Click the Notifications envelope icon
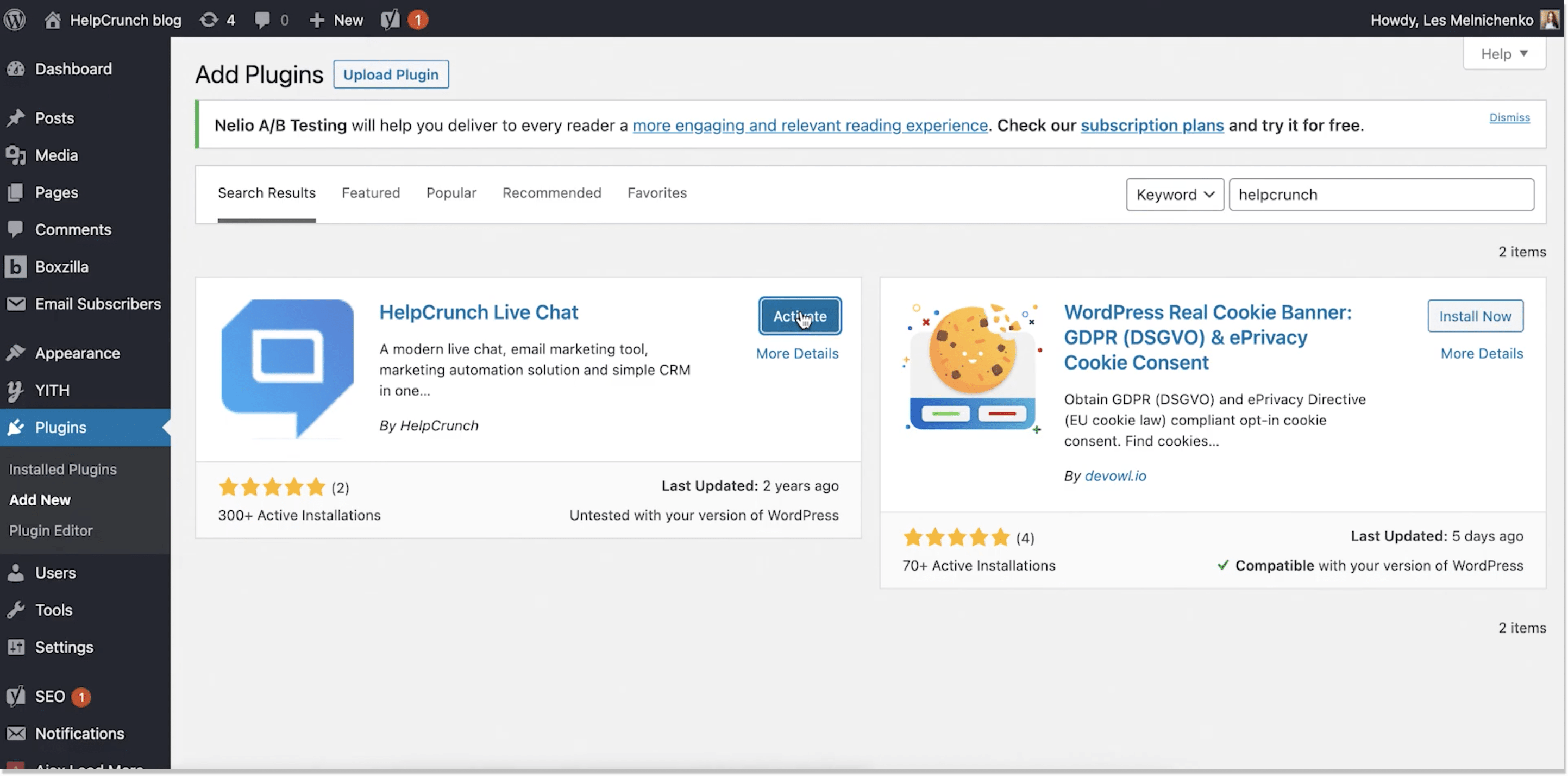The width and height of the screenshot is (1568, 776). (16, 734)
